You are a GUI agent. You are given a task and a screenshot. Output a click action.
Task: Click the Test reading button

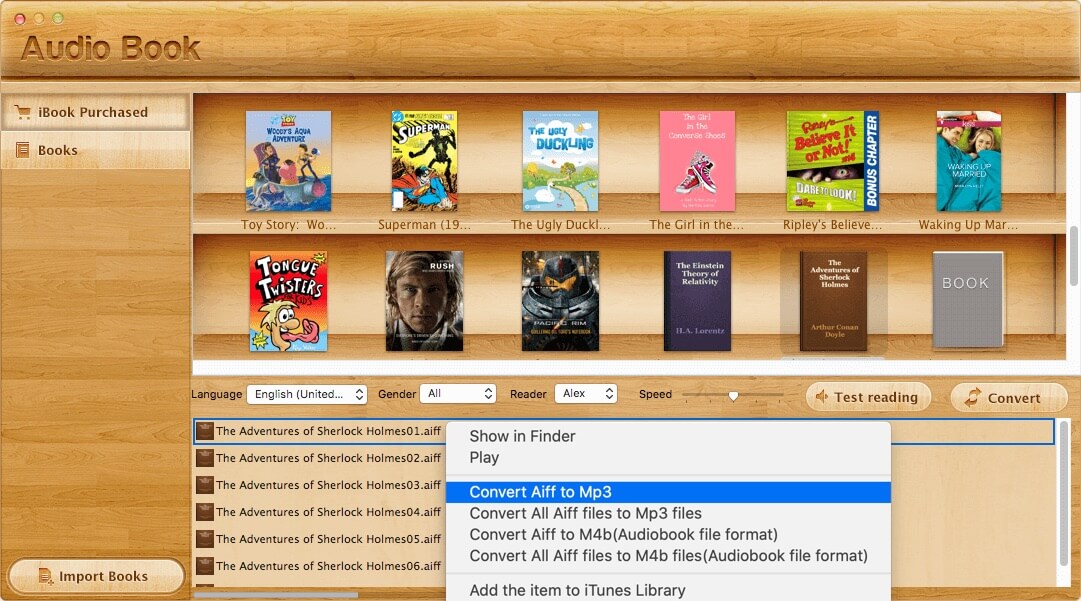868,397
